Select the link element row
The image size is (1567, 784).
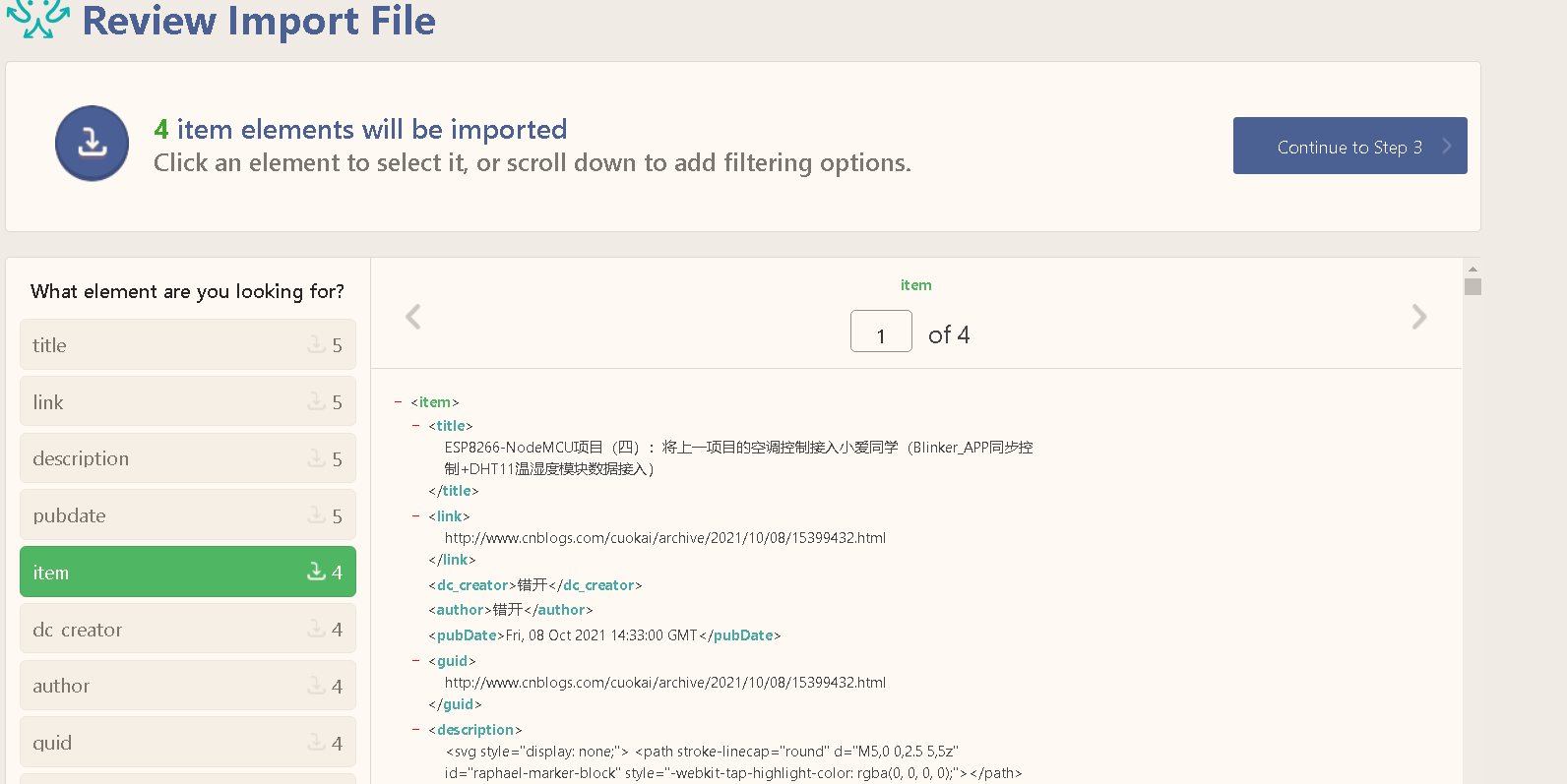[x=188, y=401]
